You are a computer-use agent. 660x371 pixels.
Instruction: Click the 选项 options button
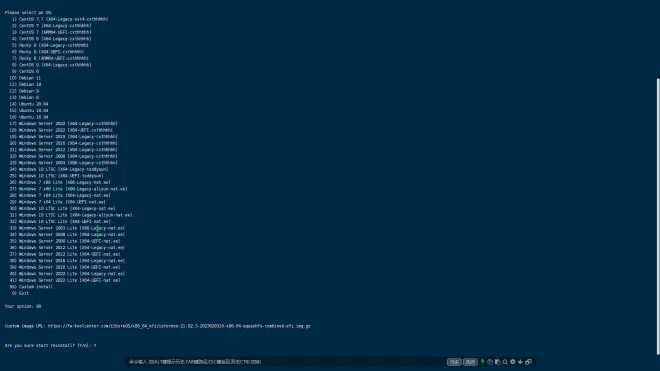click(470, 362)
